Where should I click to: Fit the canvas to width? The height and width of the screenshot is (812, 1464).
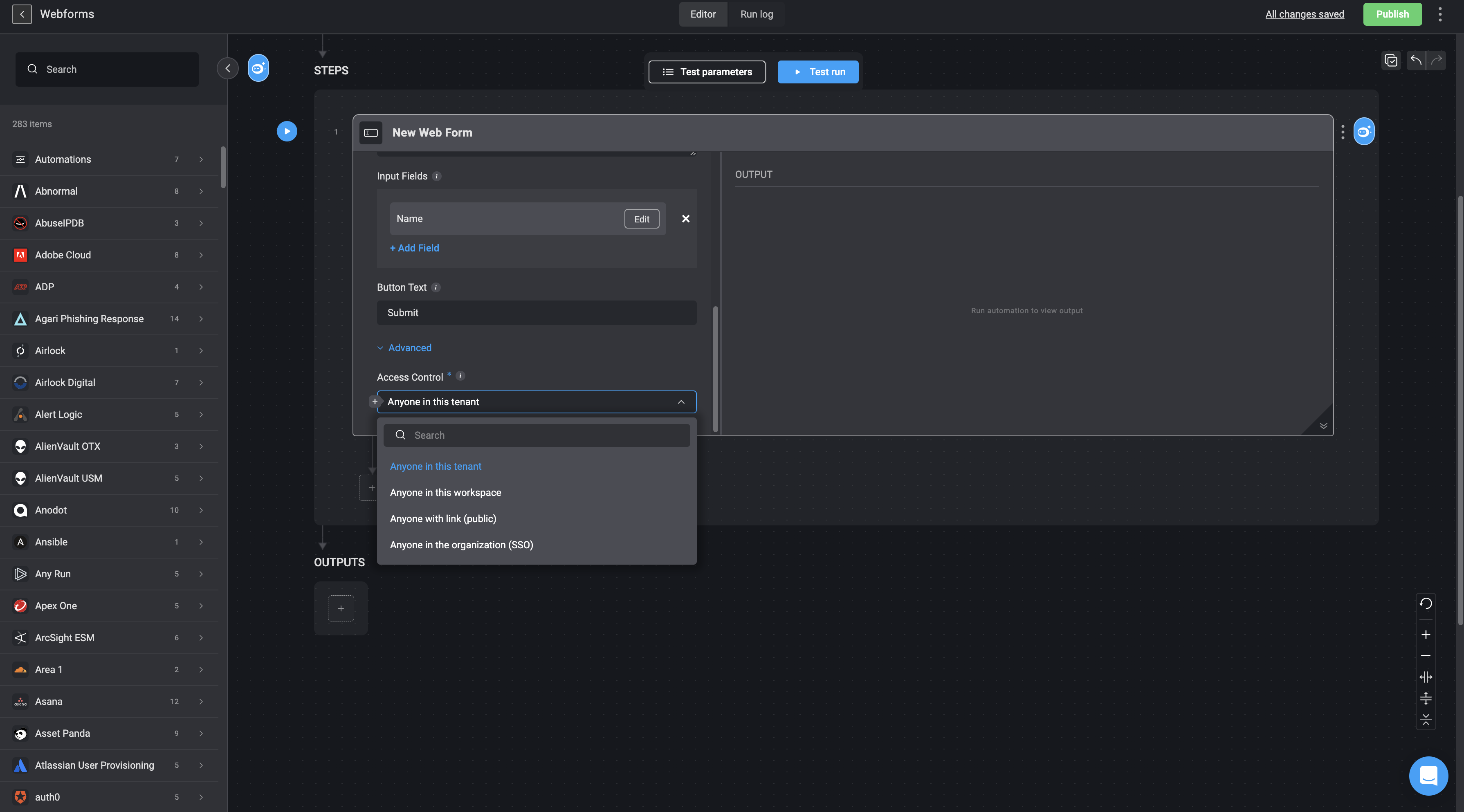tap(1425, 677)
